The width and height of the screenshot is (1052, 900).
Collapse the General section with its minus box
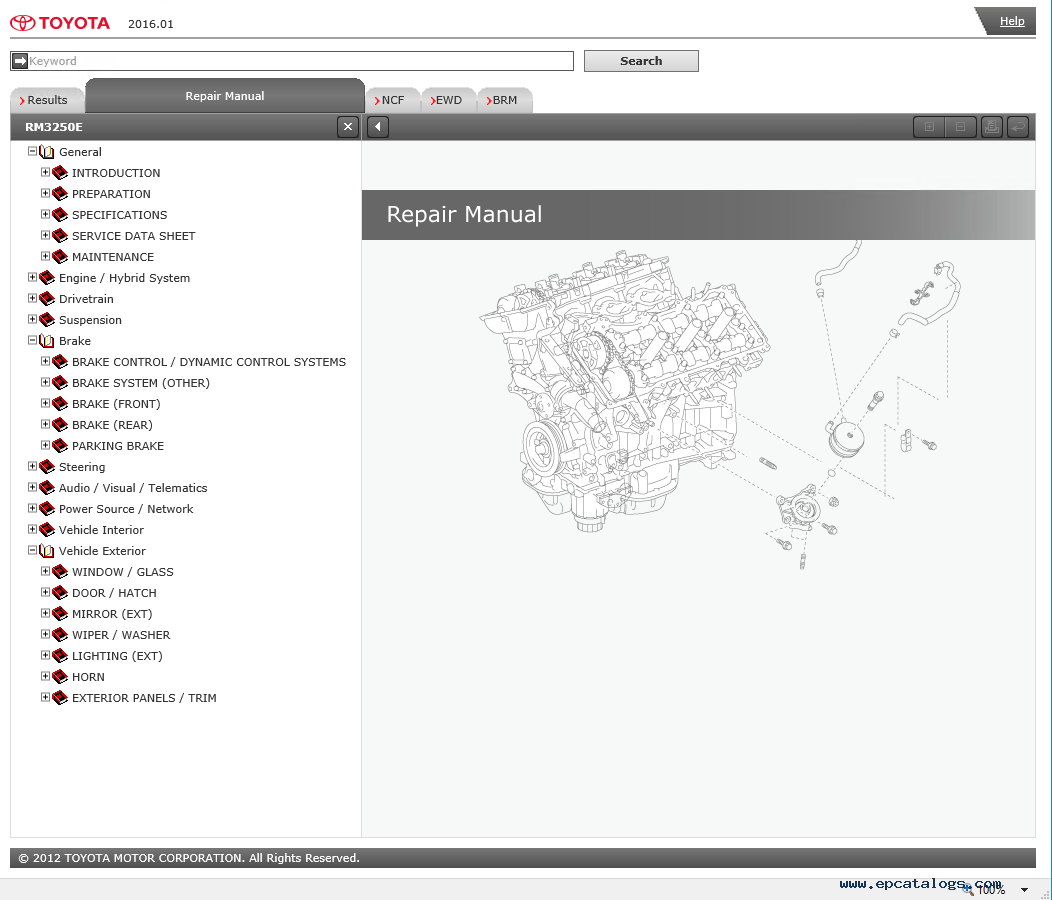coord(32,151)
